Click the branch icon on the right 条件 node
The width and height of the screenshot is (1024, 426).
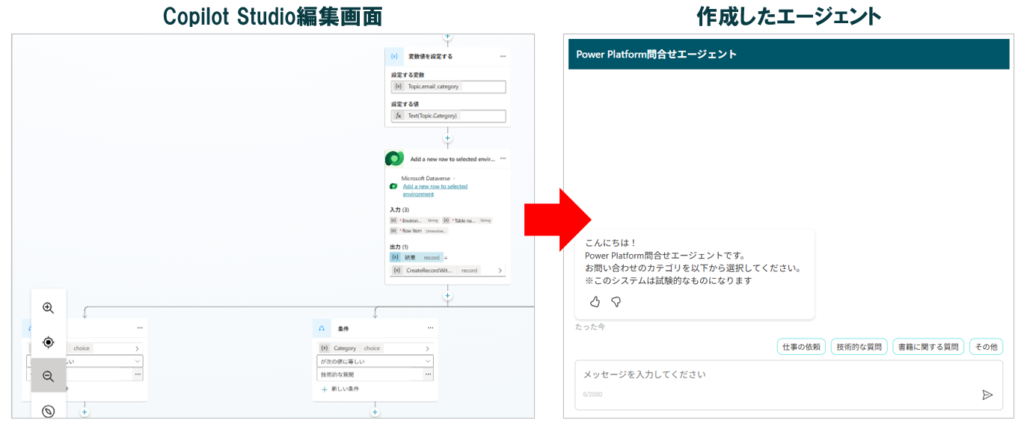pyautogui.click(x=321, y=328)
